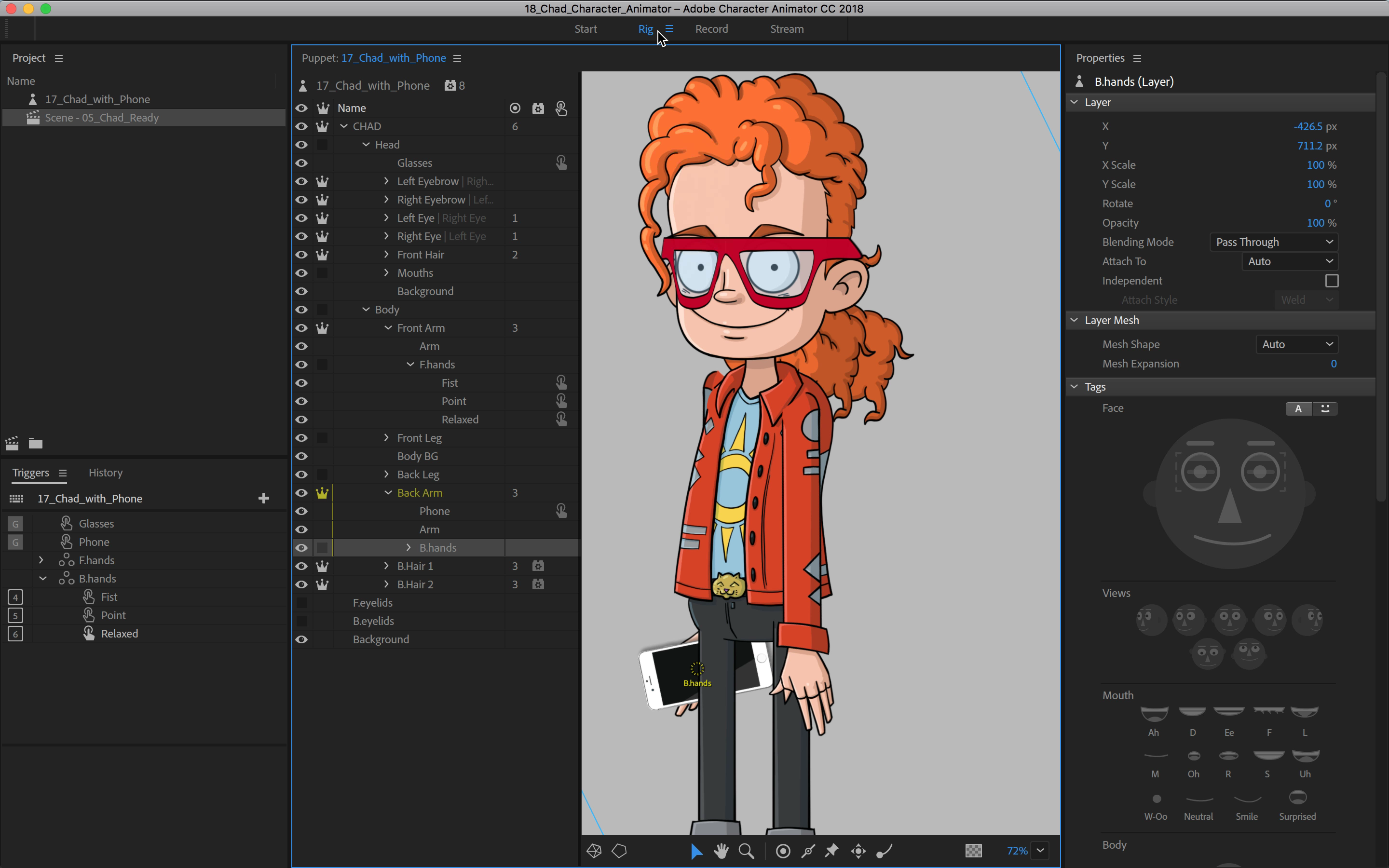The height and width of the screenshot is (868, 1389).
Task: Open the Mesh Shape dropdown
Action: tap(1296, 344)
